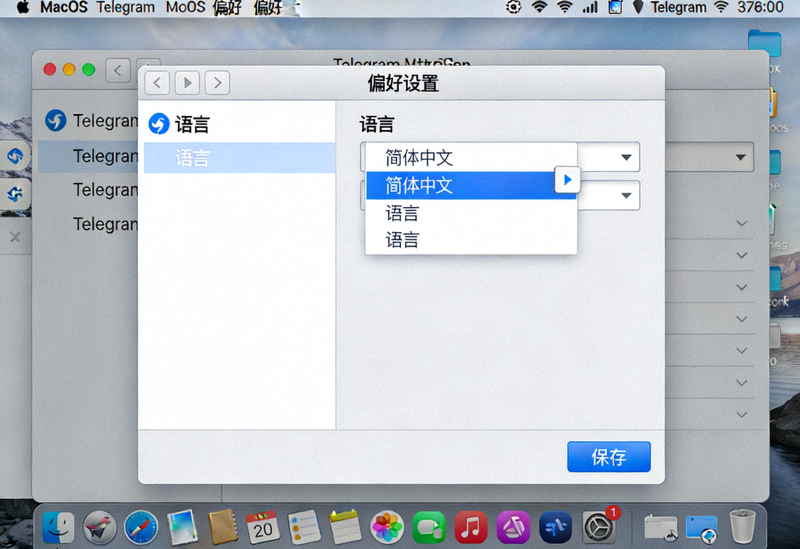
Task: Click 保存 to save preferences
Action: pyautogui.click(x=609, y=457)
